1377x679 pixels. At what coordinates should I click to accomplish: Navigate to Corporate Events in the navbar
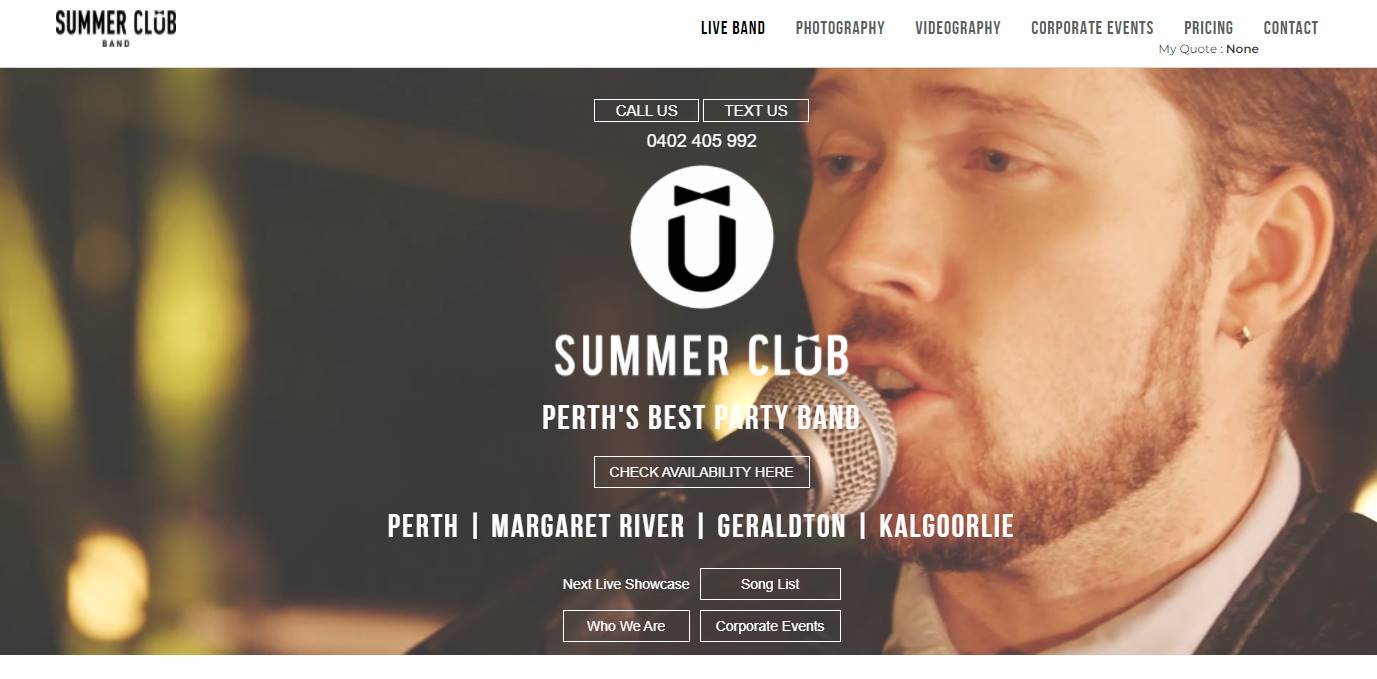[1092, 28]
